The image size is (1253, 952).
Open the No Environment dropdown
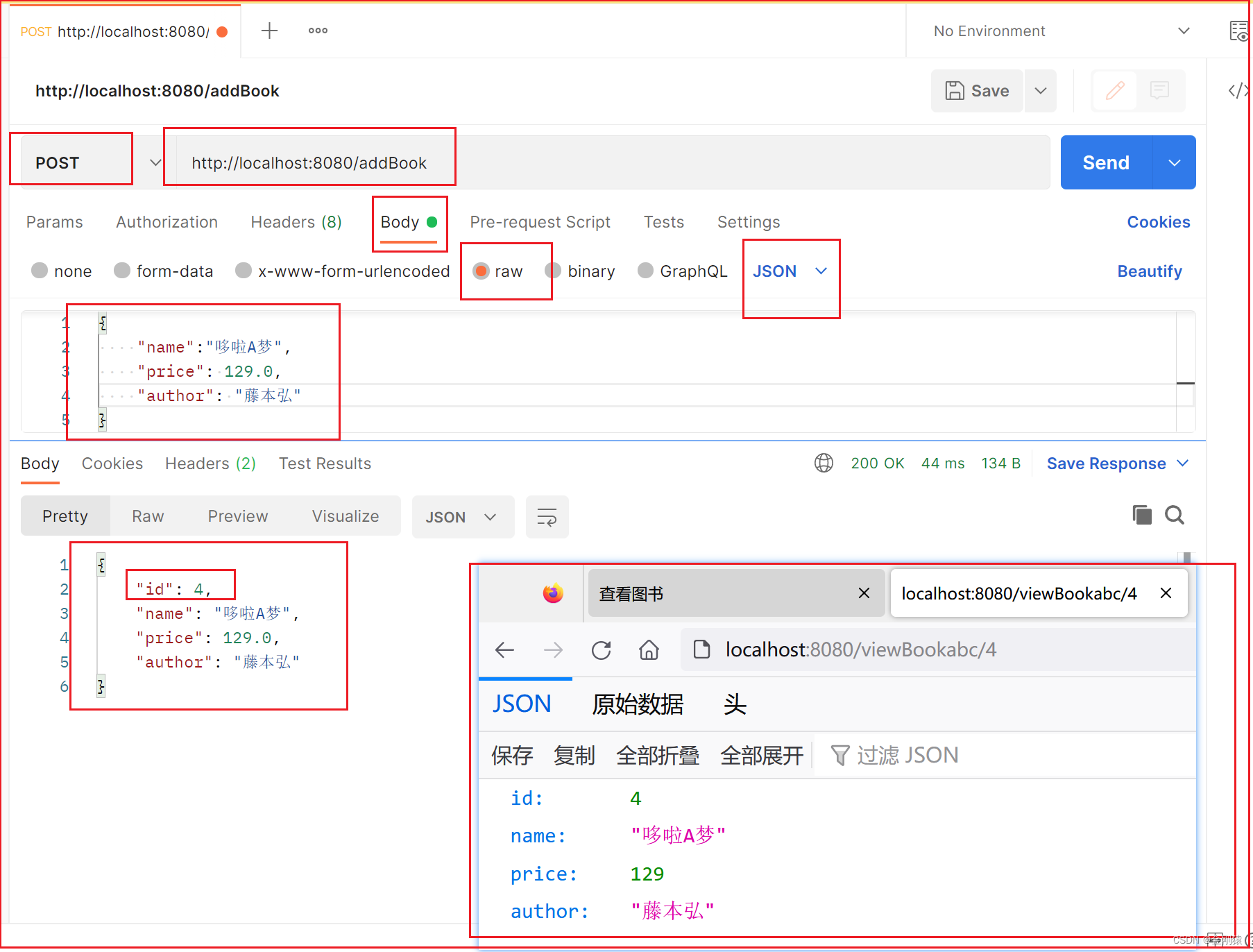coord(1062,31)
